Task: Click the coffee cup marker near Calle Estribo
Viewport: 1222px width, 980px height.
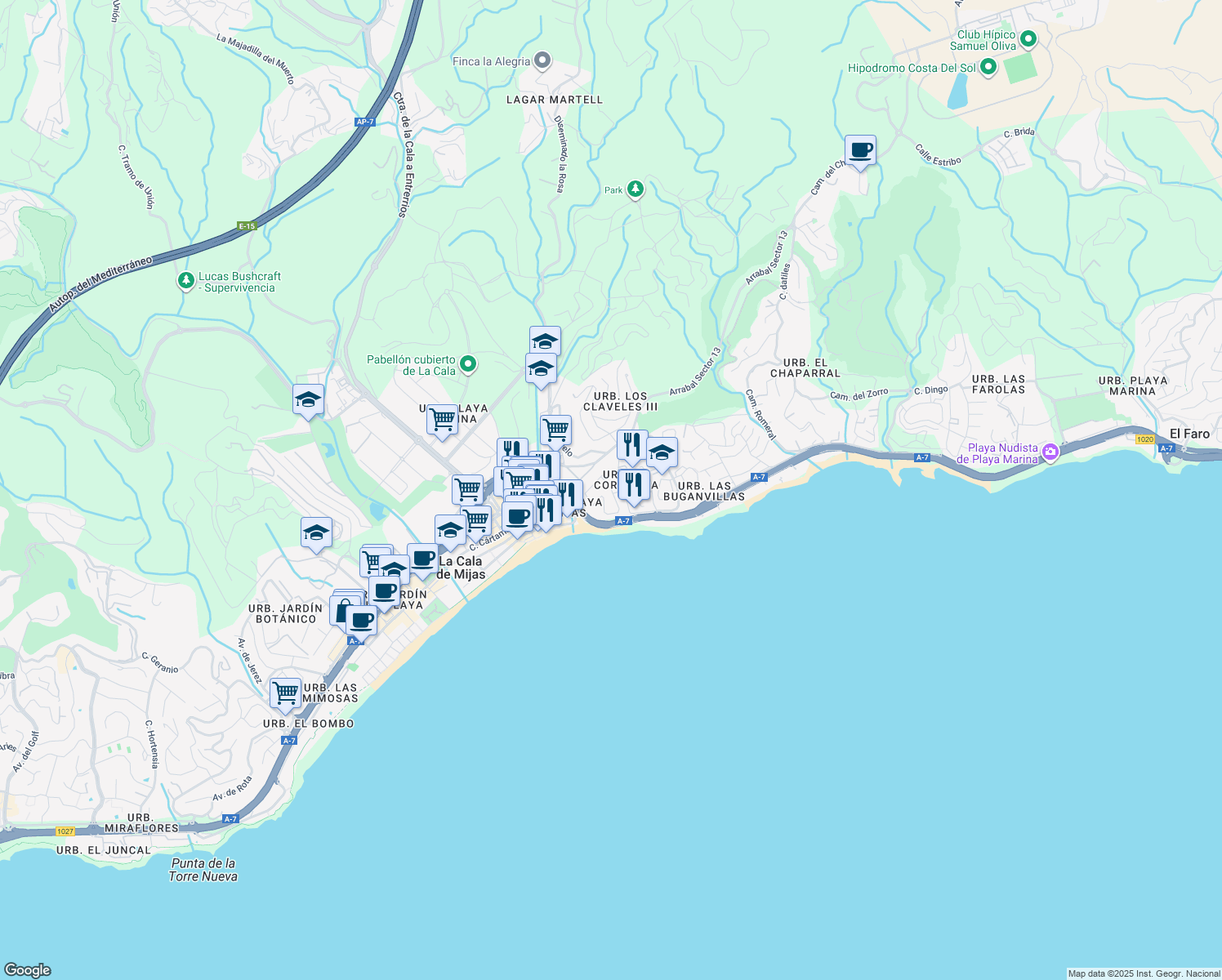Action: click(x=860, y=150)
